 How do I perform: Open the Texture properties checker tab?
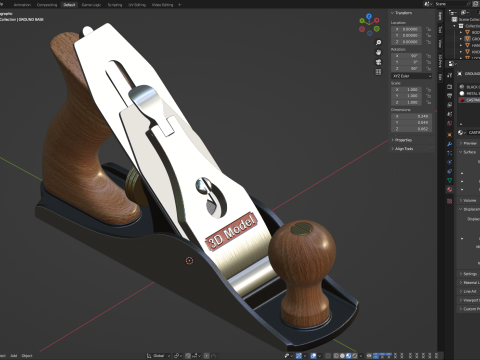click(x=449, y=201)
